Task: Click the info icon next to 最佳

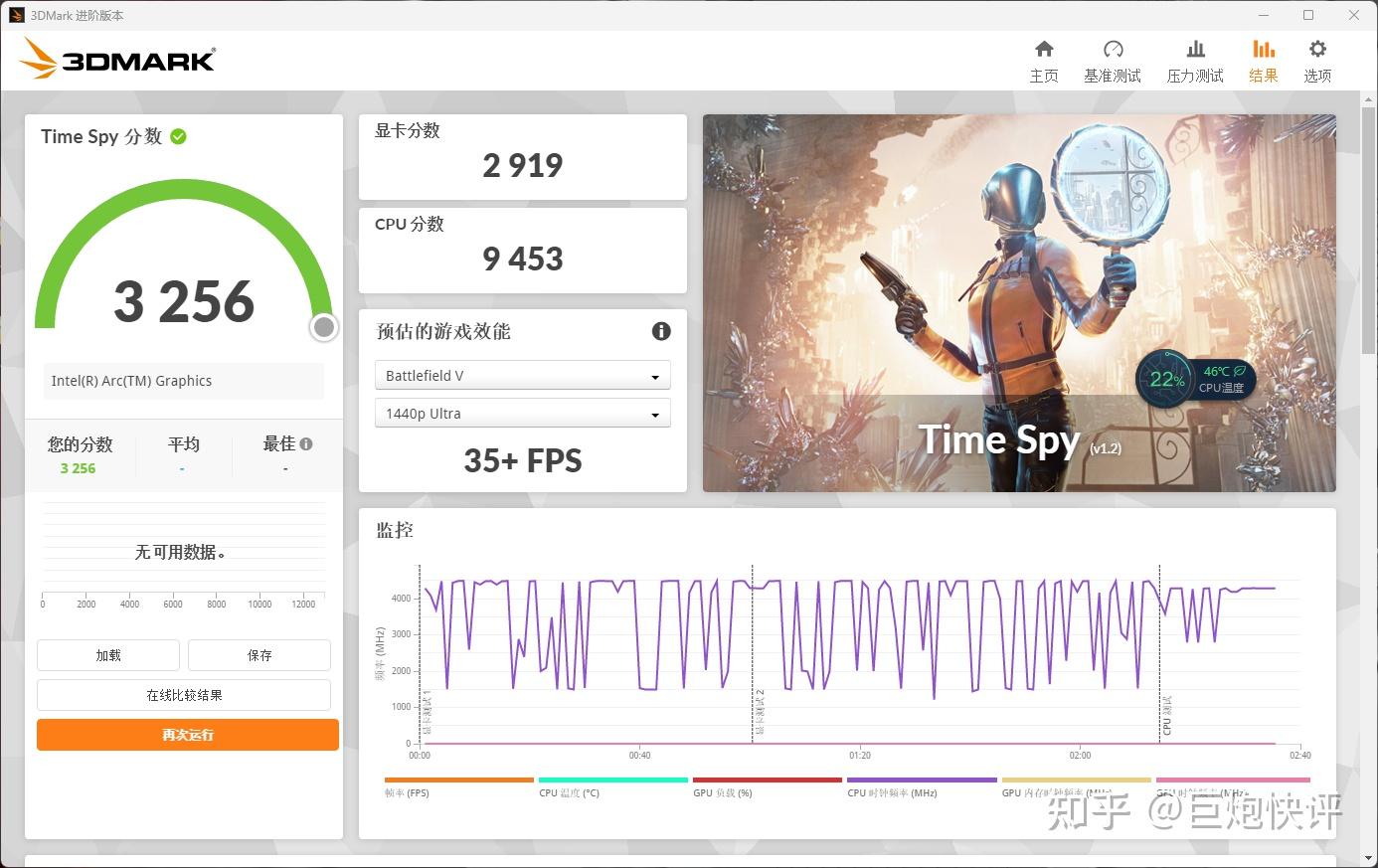Action: point(306,444)
